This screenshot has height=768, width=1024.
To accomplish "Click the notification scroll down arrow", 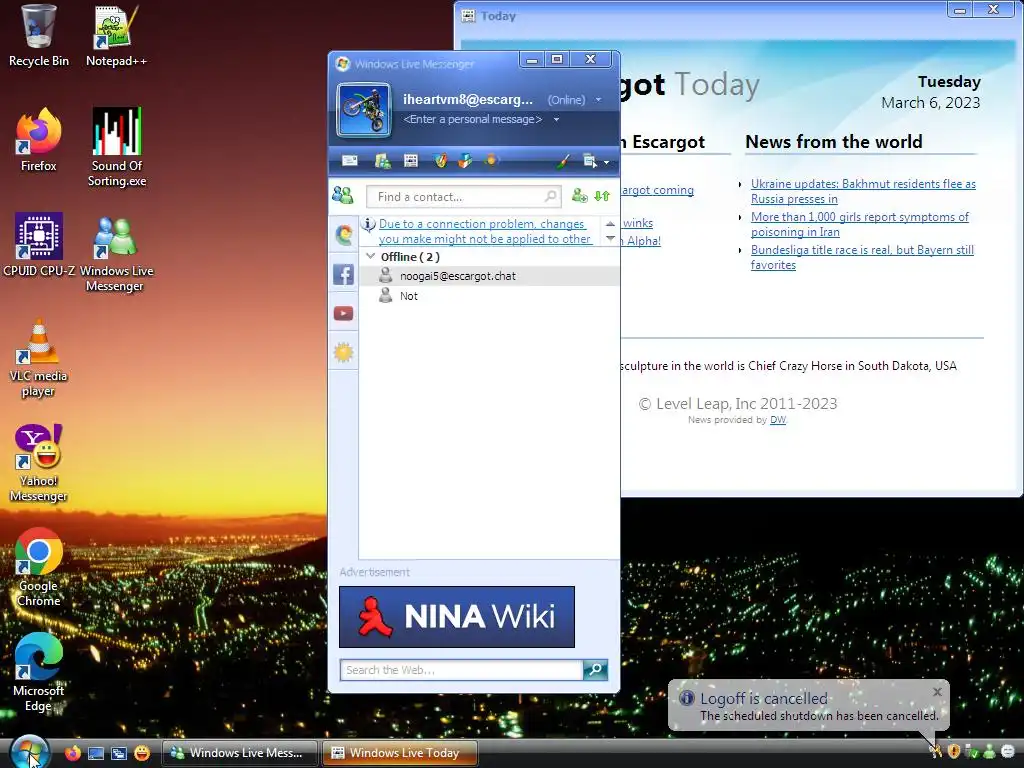I will (610, 238).
